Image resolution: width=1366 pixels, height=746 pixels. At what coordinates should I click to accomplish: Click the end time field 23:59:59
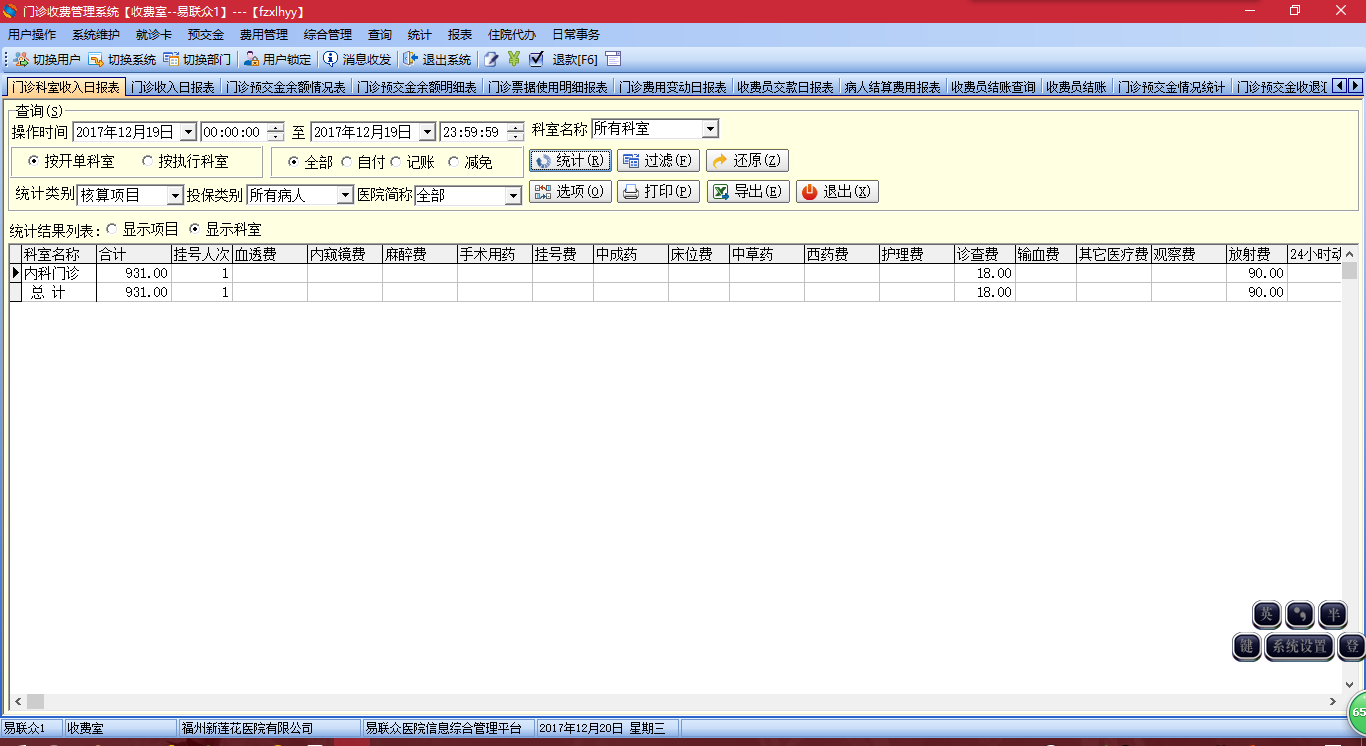(x=472, y=132)
